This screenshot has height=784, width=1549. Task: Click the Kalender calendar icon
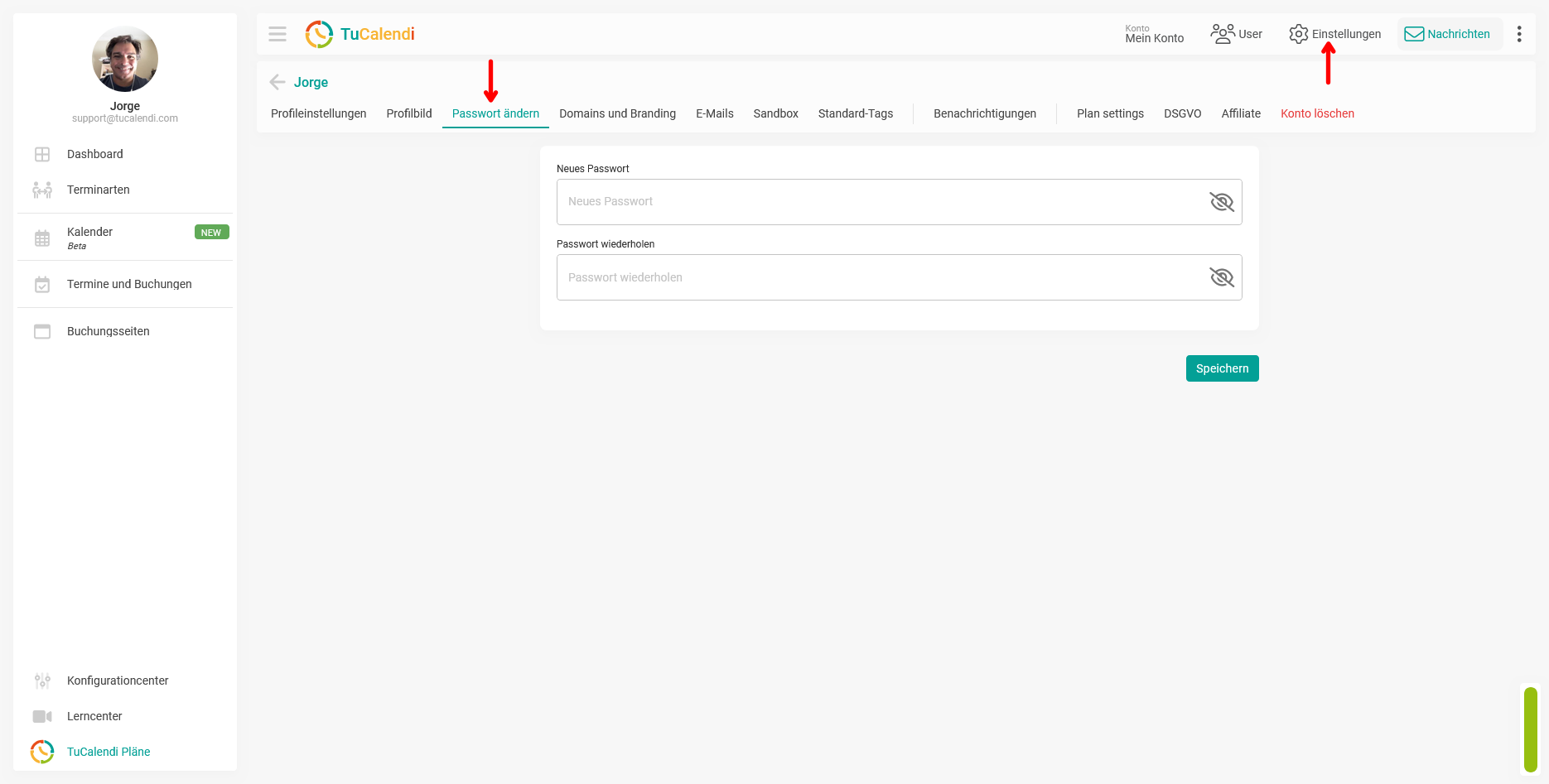[x=42, y=238]
